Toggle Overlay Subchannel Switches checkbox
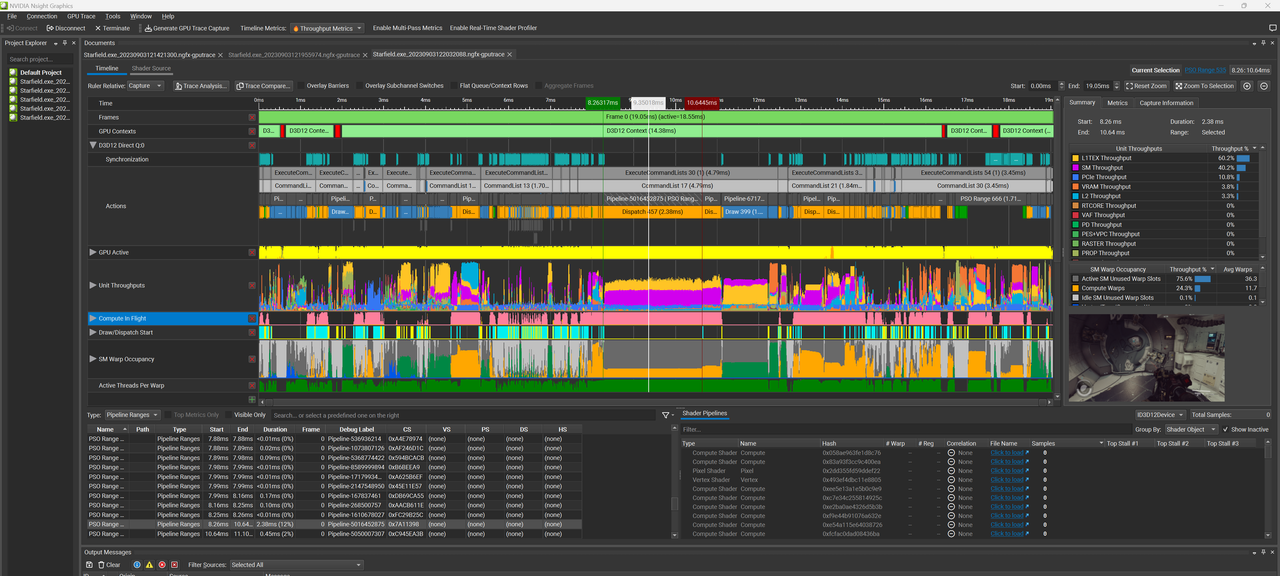The height and width of the screenshot is (576, 1280). coord(359,86)
